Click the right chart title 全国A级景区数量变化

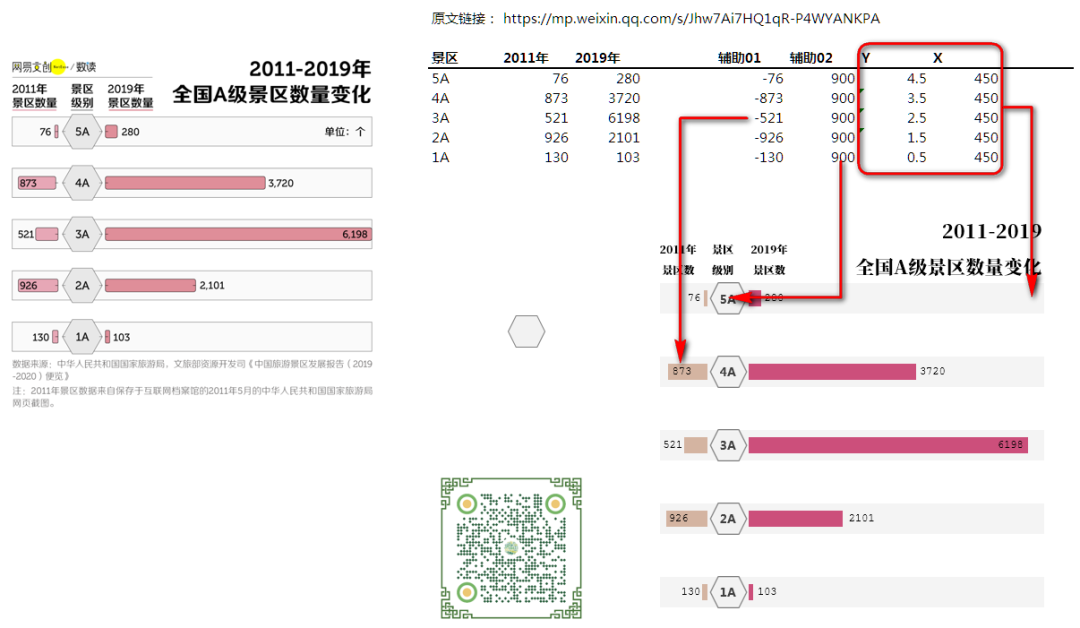tap(948, 267)
